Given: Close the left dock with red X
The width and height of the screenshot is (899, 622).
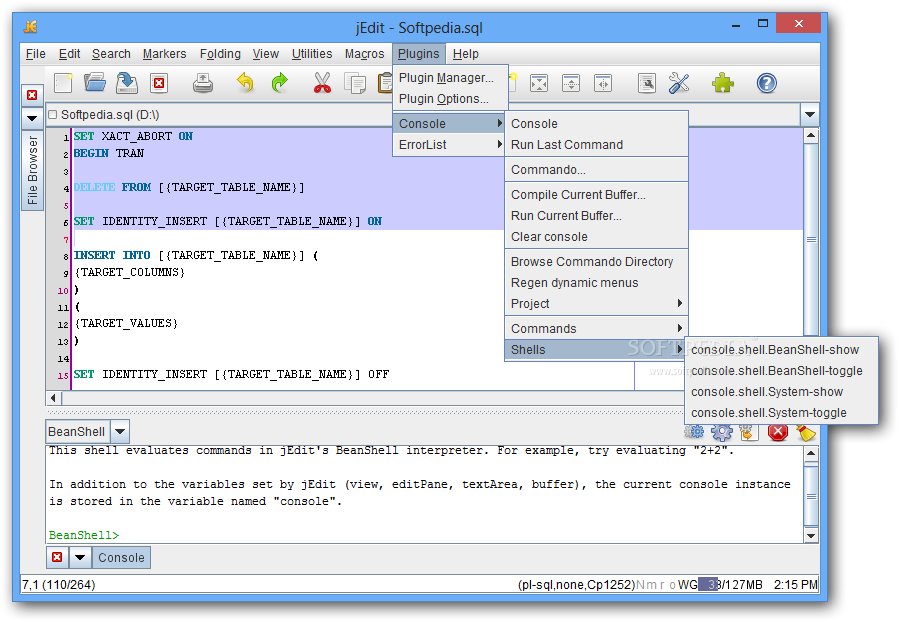Looking at the screenshot, I should pos(32,95).
